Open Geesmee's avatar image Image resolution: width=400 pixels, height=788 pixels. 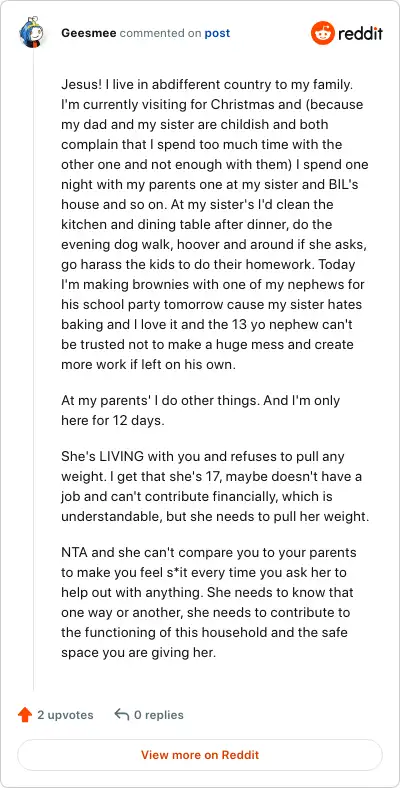coord(32,33)
